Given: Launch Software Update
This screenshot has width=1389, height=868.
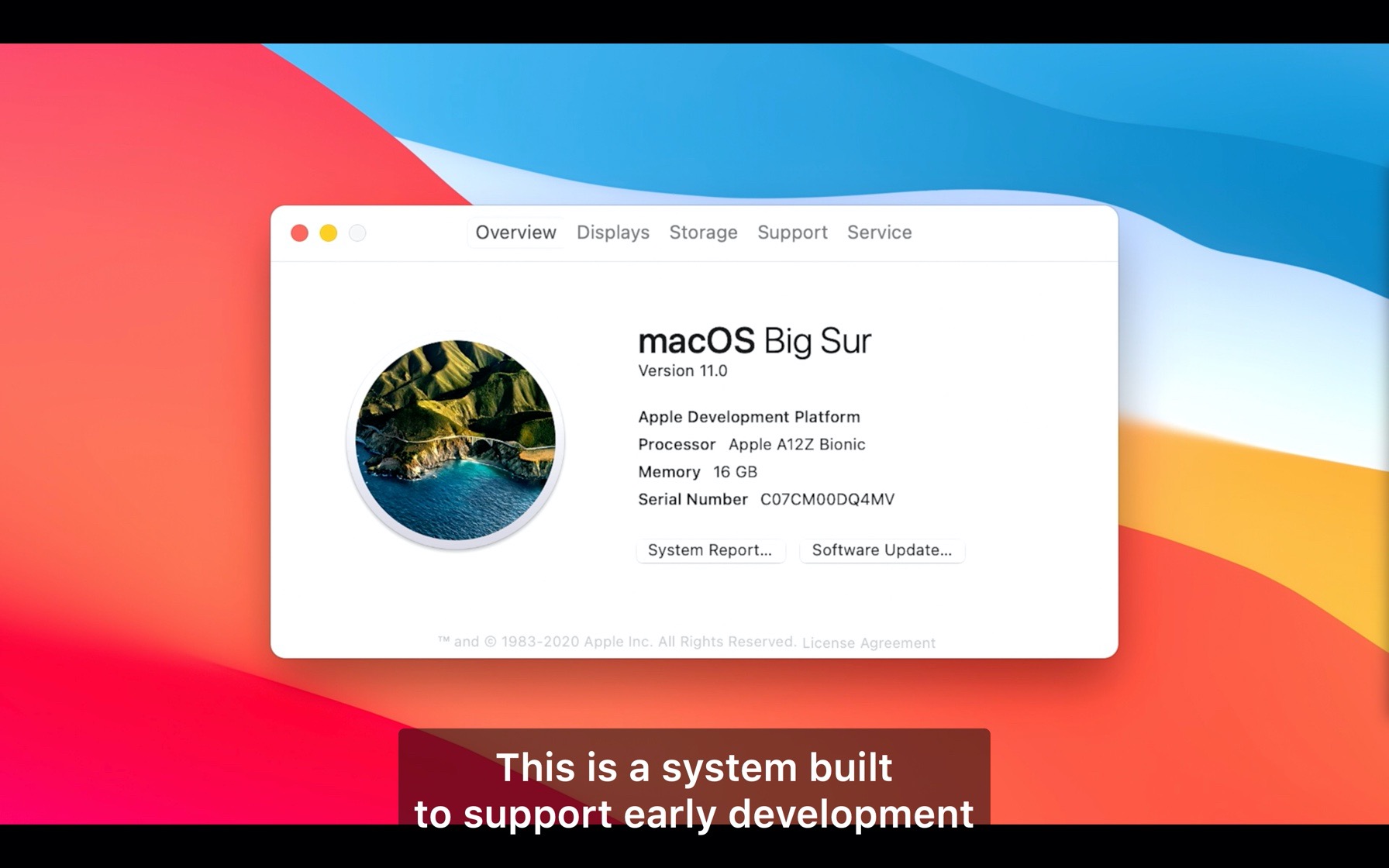Looking at the screenshot, I should [881, 550].
